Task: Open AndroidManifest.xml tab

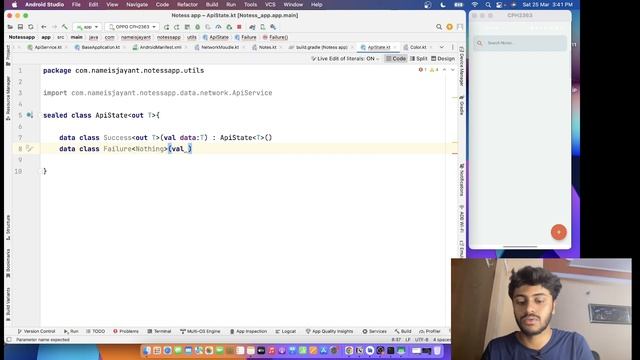Action: (x=160, y=47)
